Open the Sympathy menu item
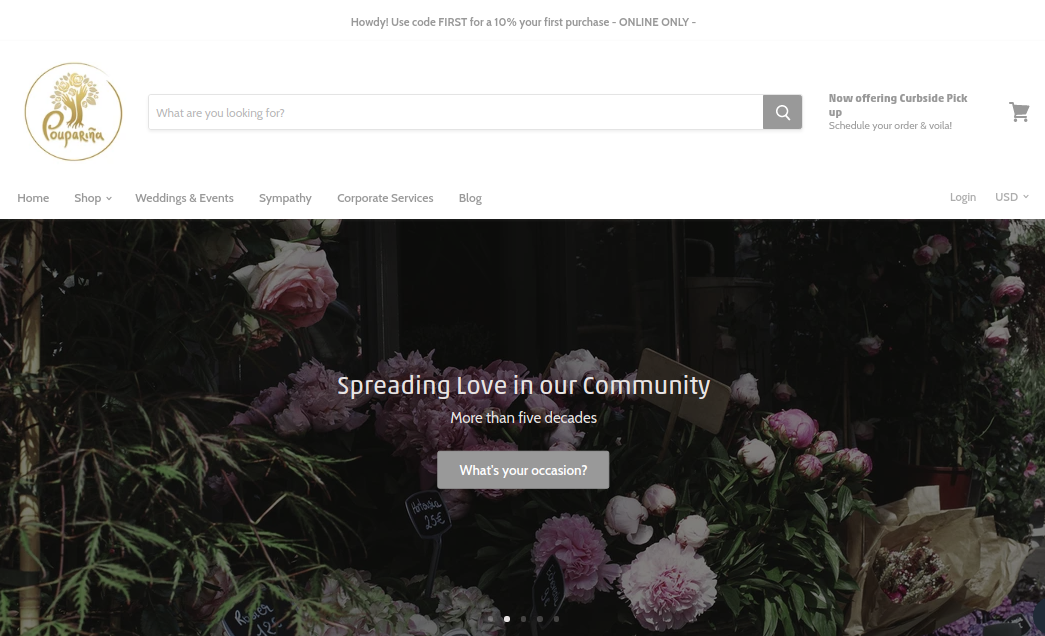1045x636 pixels. coord(285,198)
